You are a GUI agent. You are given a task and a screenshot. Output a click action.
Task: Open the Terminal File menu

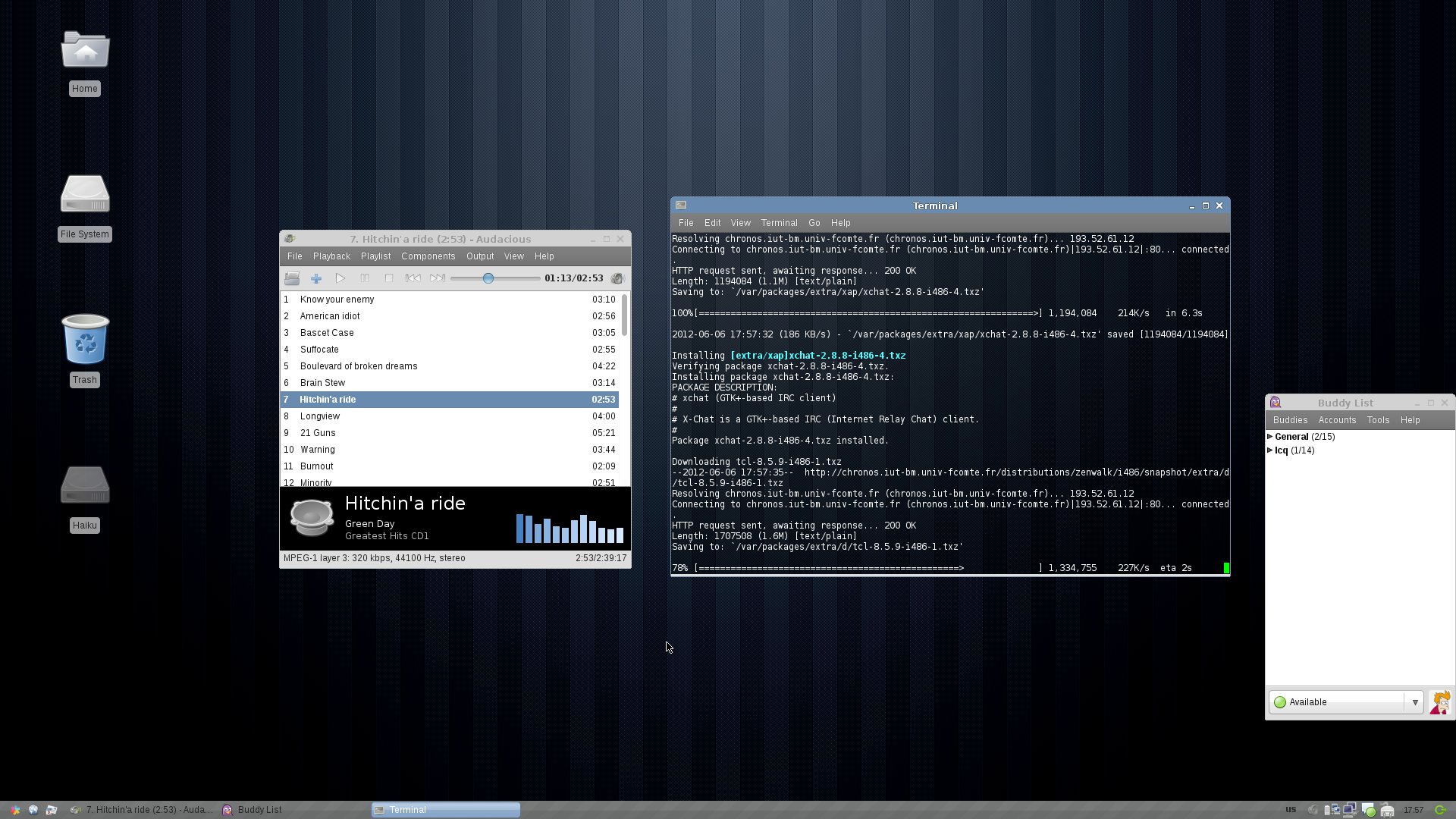point(686,223)
